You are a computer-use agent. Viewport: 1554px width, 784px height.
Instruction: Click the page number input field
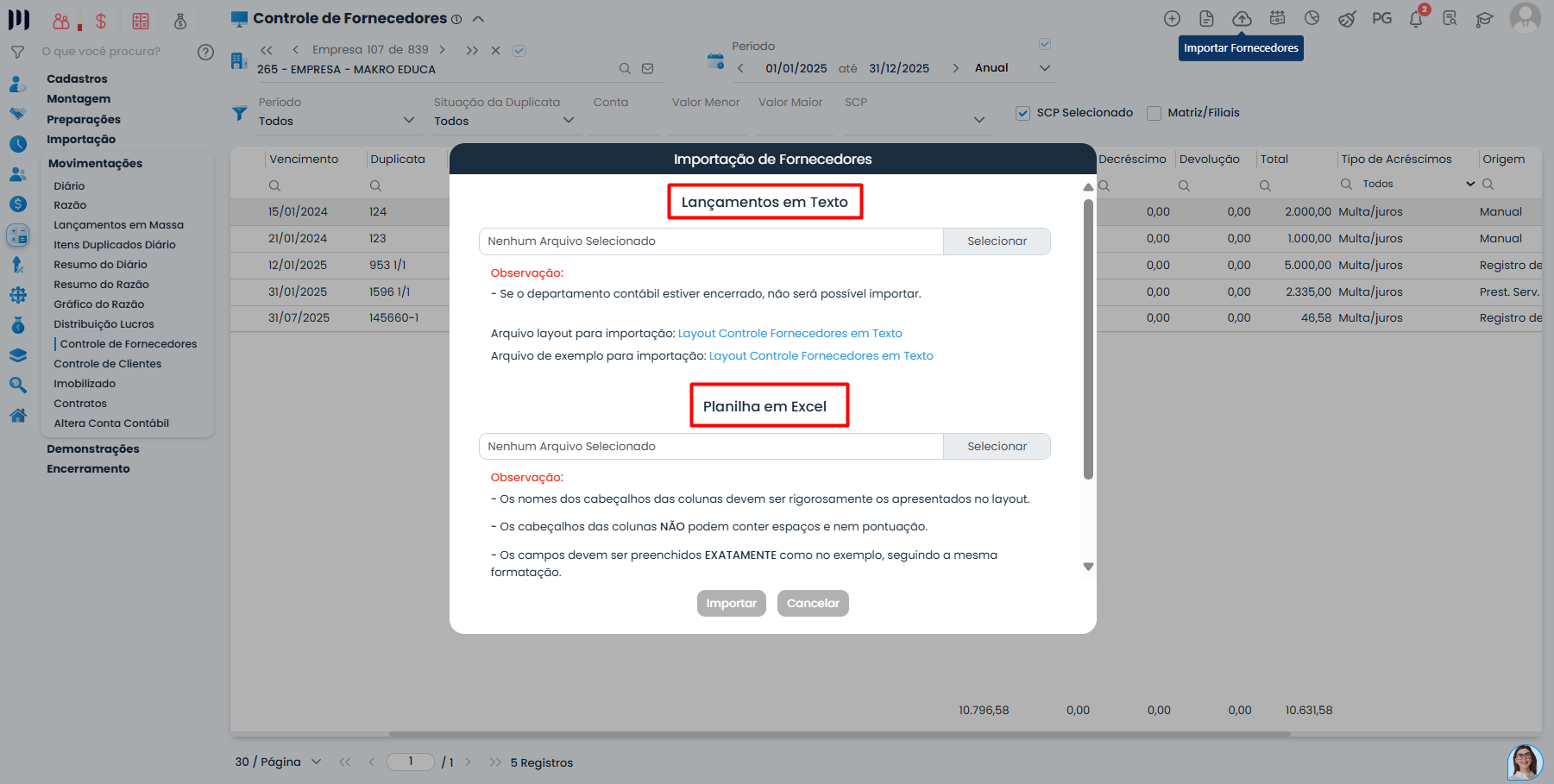(411, 762)
